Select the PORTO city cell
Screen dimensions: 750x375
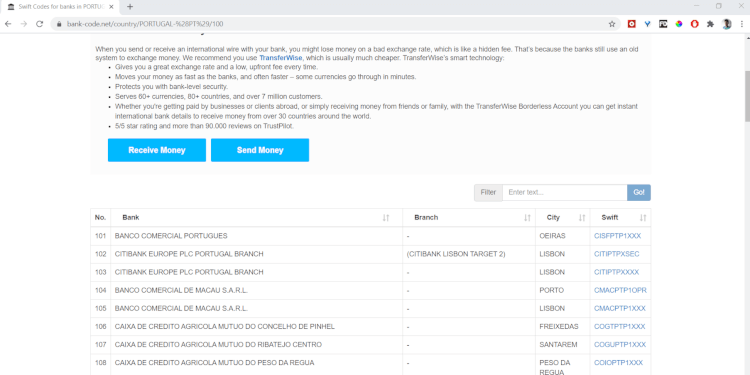562,290
